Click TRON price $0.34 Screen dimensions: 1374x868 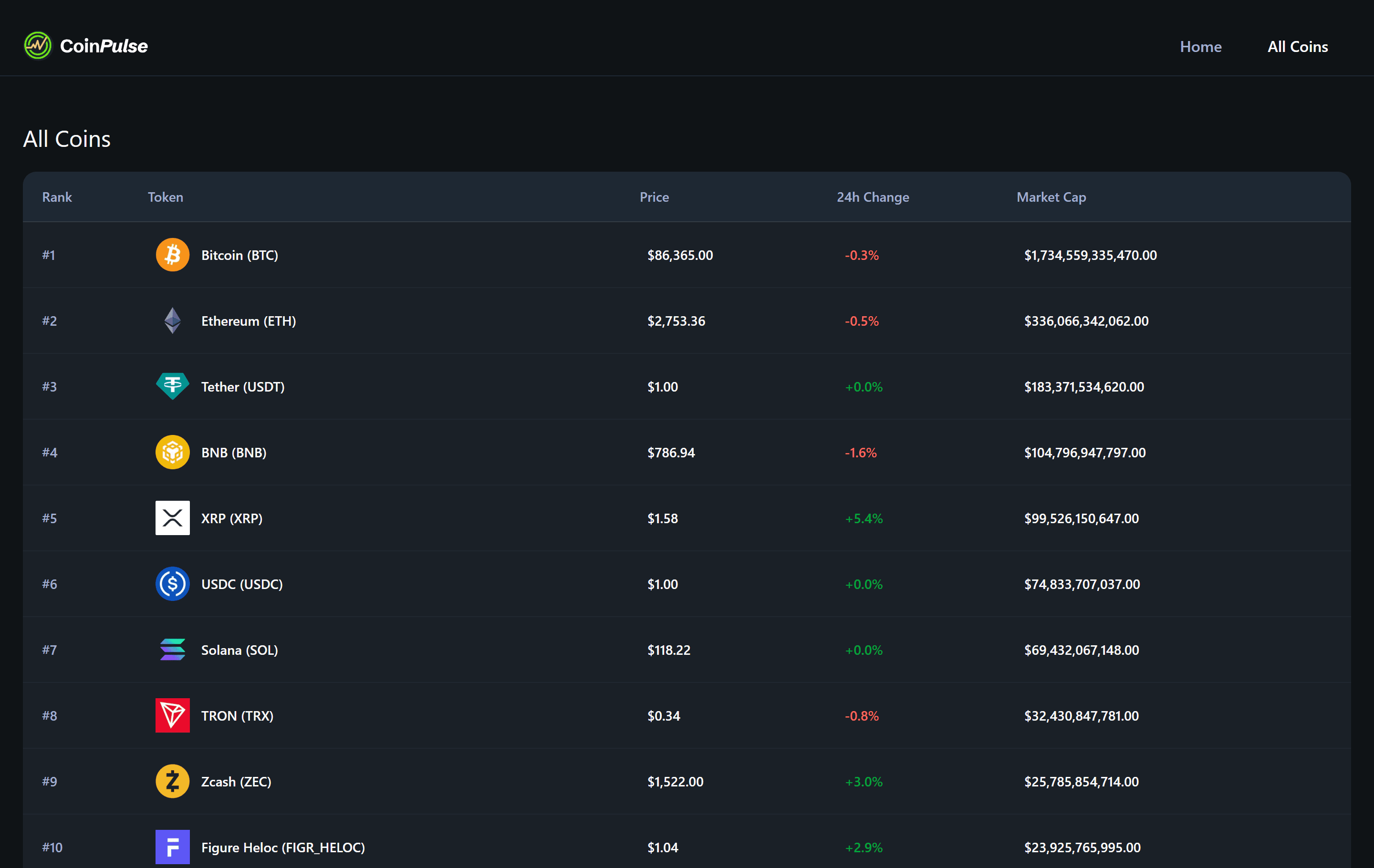[x=664, y=715]
